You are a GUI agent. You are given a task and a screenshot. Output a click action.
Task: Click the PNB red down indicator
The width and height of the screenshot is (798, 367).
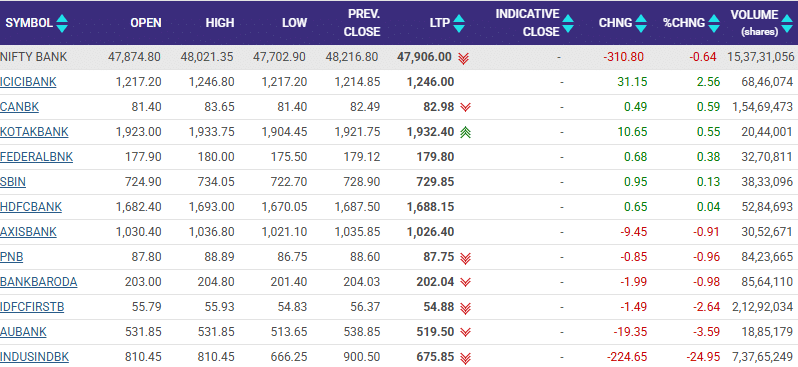465,258
